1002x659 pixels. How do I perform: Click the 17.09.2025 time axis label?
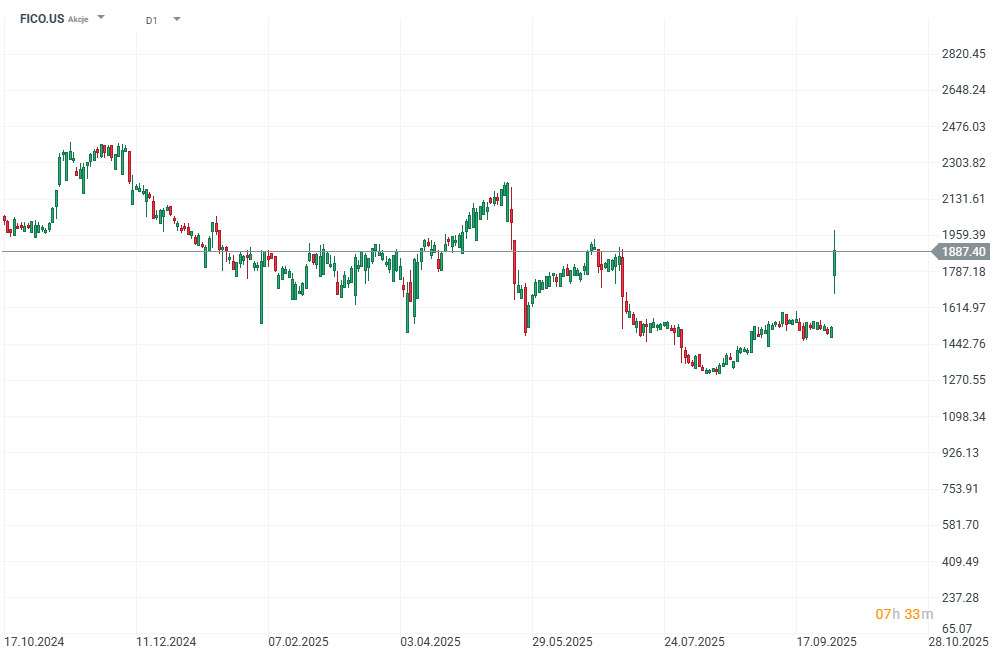pos(827,641)
